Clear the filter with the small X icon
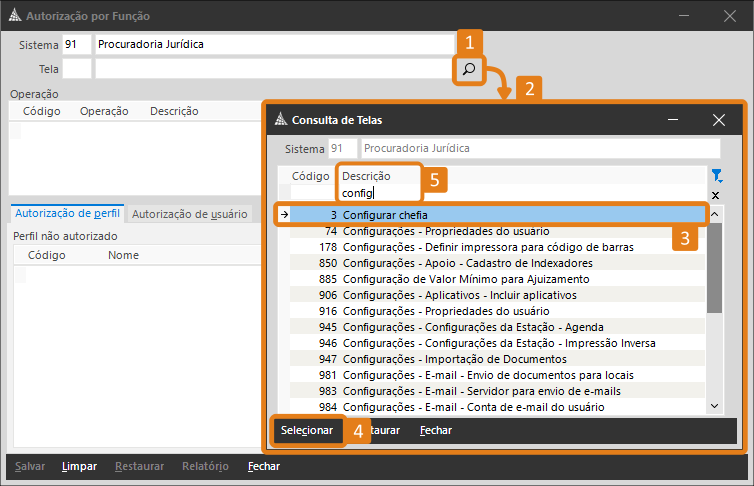754x486 pixels. (715, 195)
